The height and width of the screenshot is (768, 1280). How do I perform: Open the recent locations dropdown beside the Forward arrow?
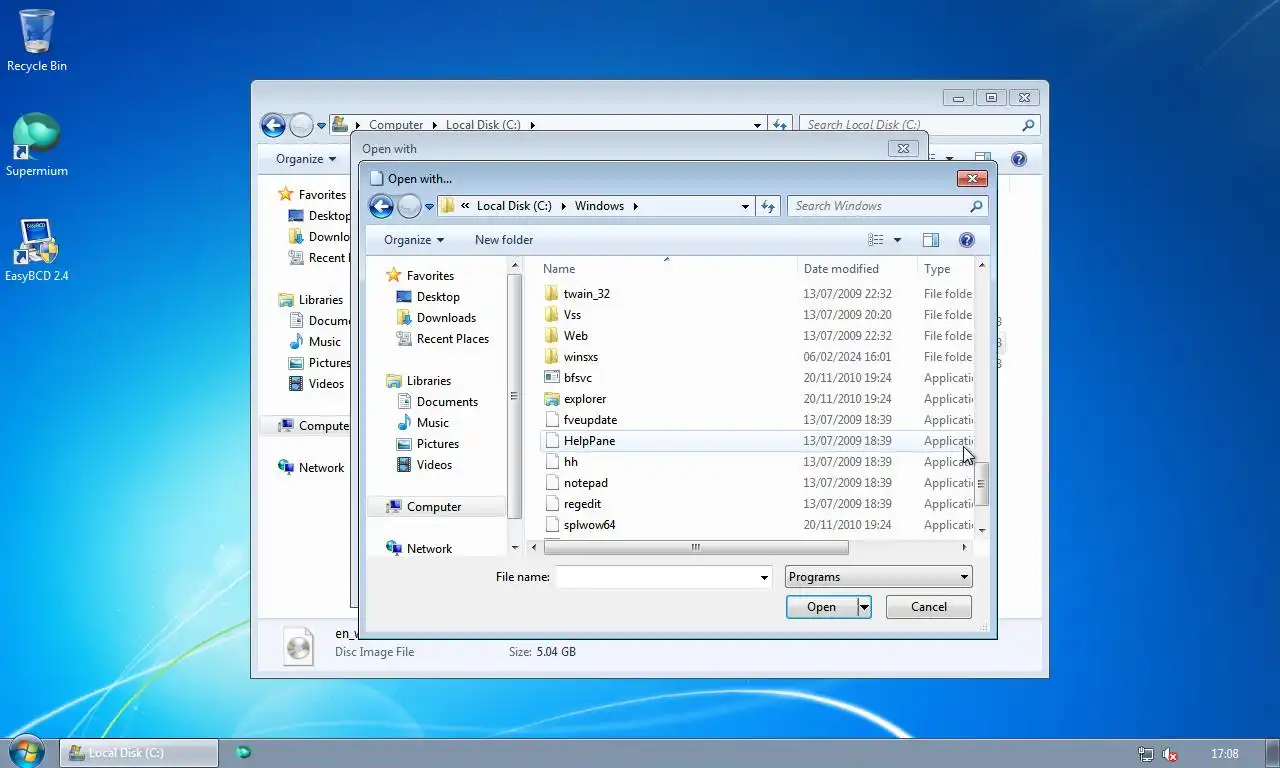pyautogui.click(x=429, y=207)
